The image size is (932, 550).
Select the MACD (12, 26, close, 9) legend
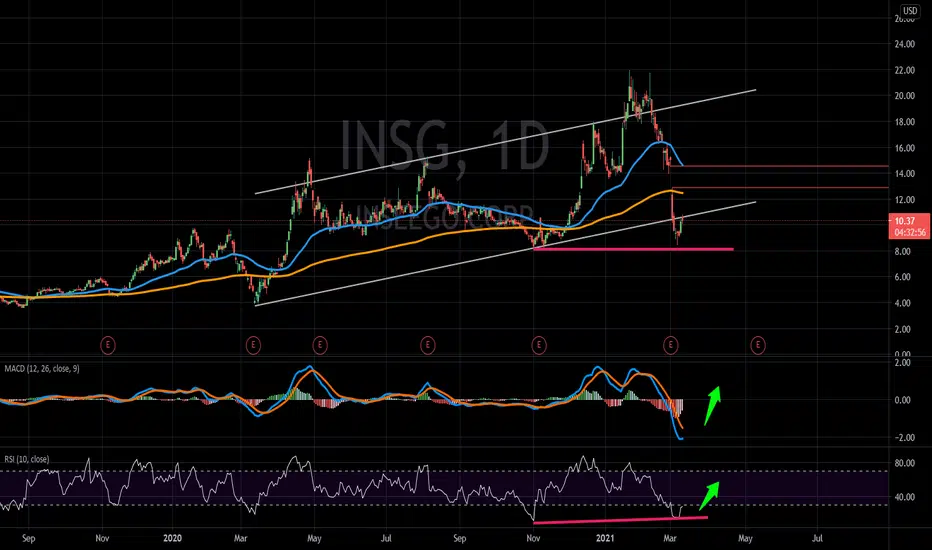pos(42,369)
